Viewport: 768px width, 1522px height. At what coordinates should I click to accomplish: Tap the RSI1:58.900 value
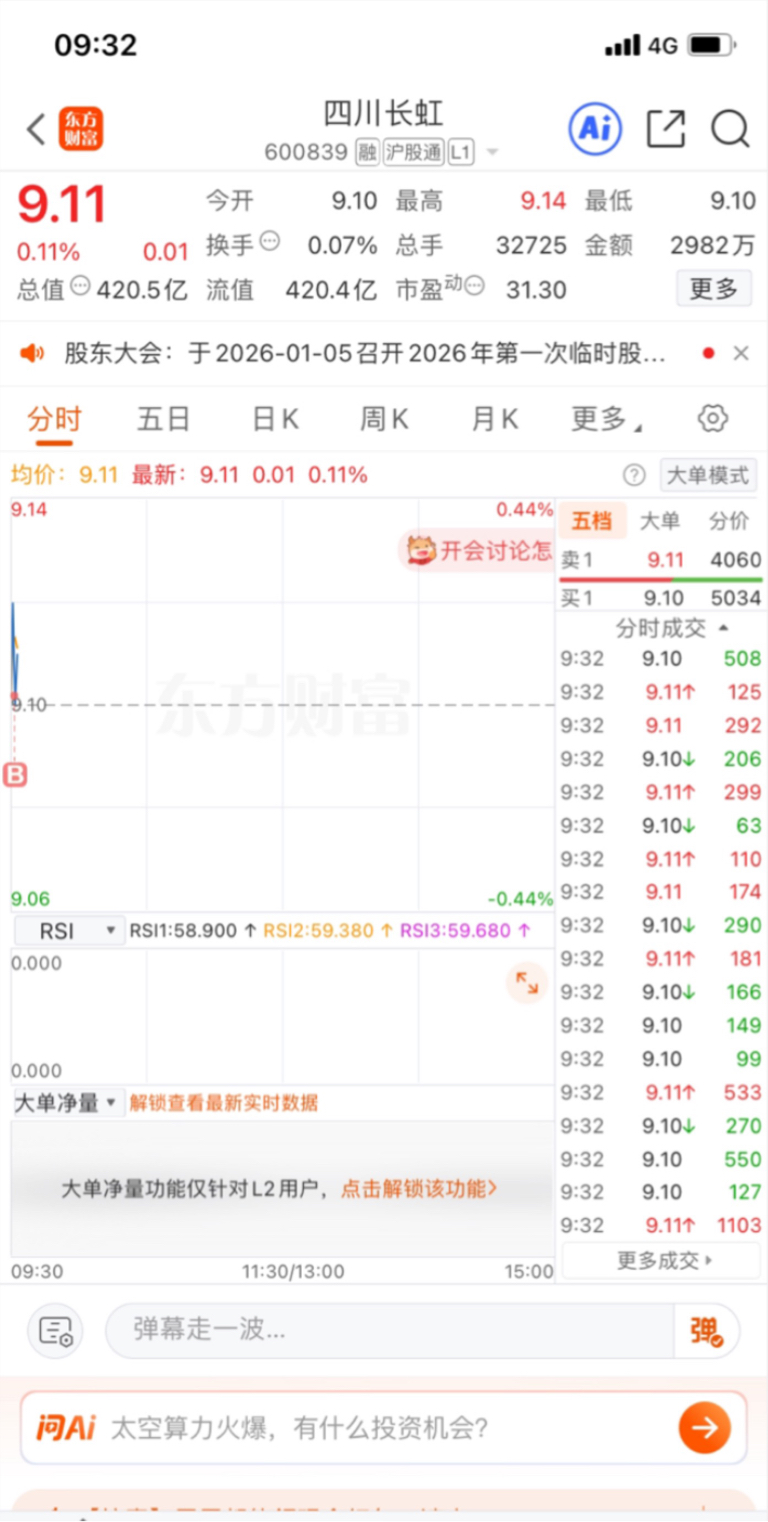point(193,931)
